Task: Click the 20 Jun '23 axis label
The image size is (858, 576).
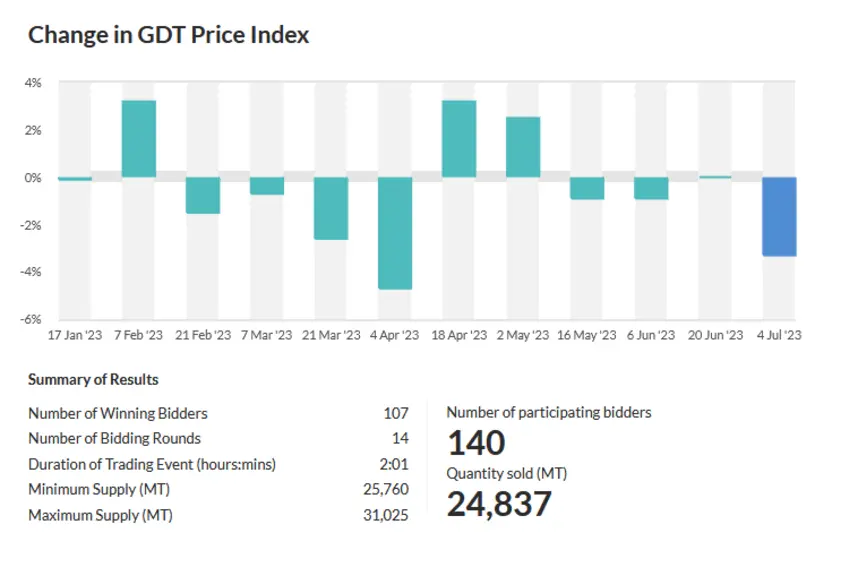Action: point(715,335)
